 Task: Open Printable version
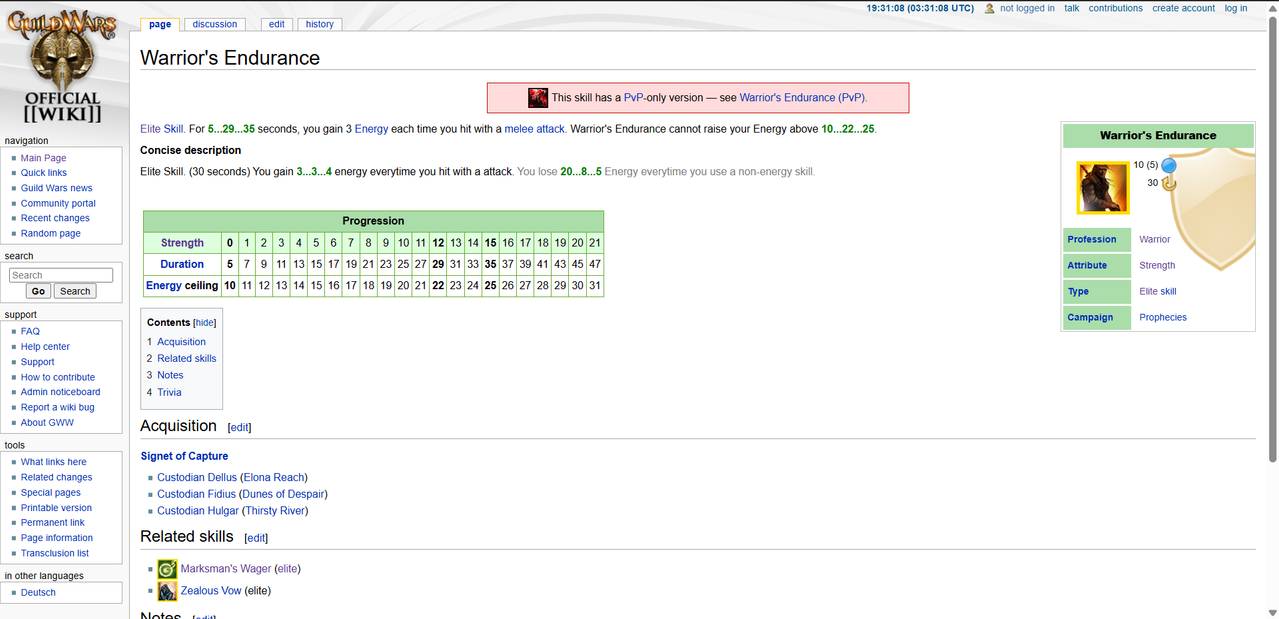tap(57, 507)
